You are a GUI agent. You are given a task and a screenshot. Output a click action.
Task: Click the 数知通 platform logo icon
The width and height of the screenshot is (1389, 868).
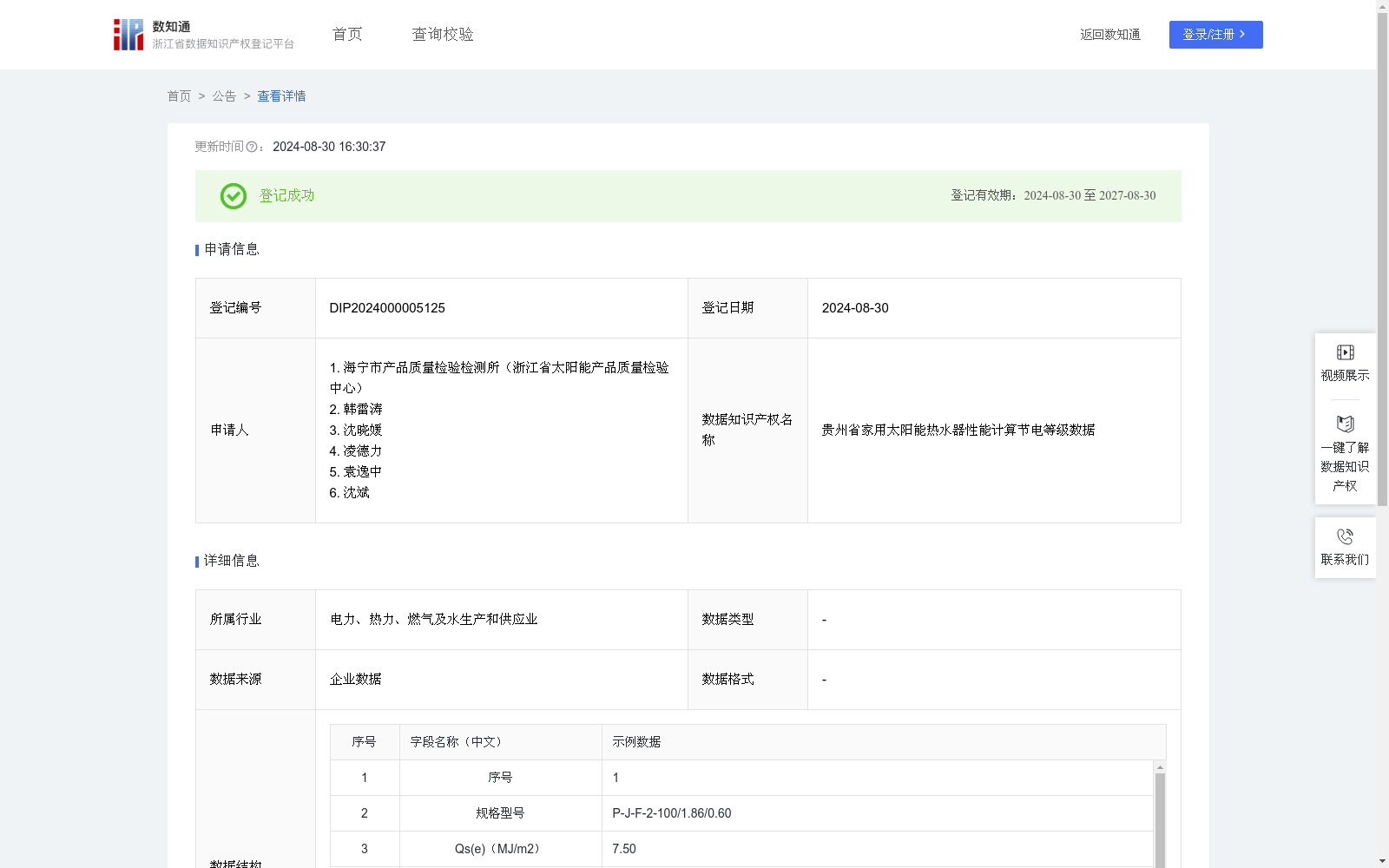(x=128, y=35)
